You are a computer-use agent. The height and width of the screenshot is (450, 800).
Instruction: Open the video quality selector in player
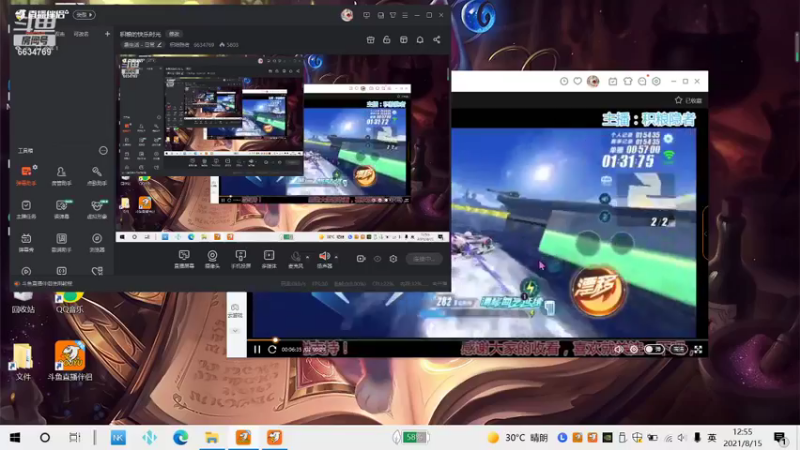click(x=679, y=349)
